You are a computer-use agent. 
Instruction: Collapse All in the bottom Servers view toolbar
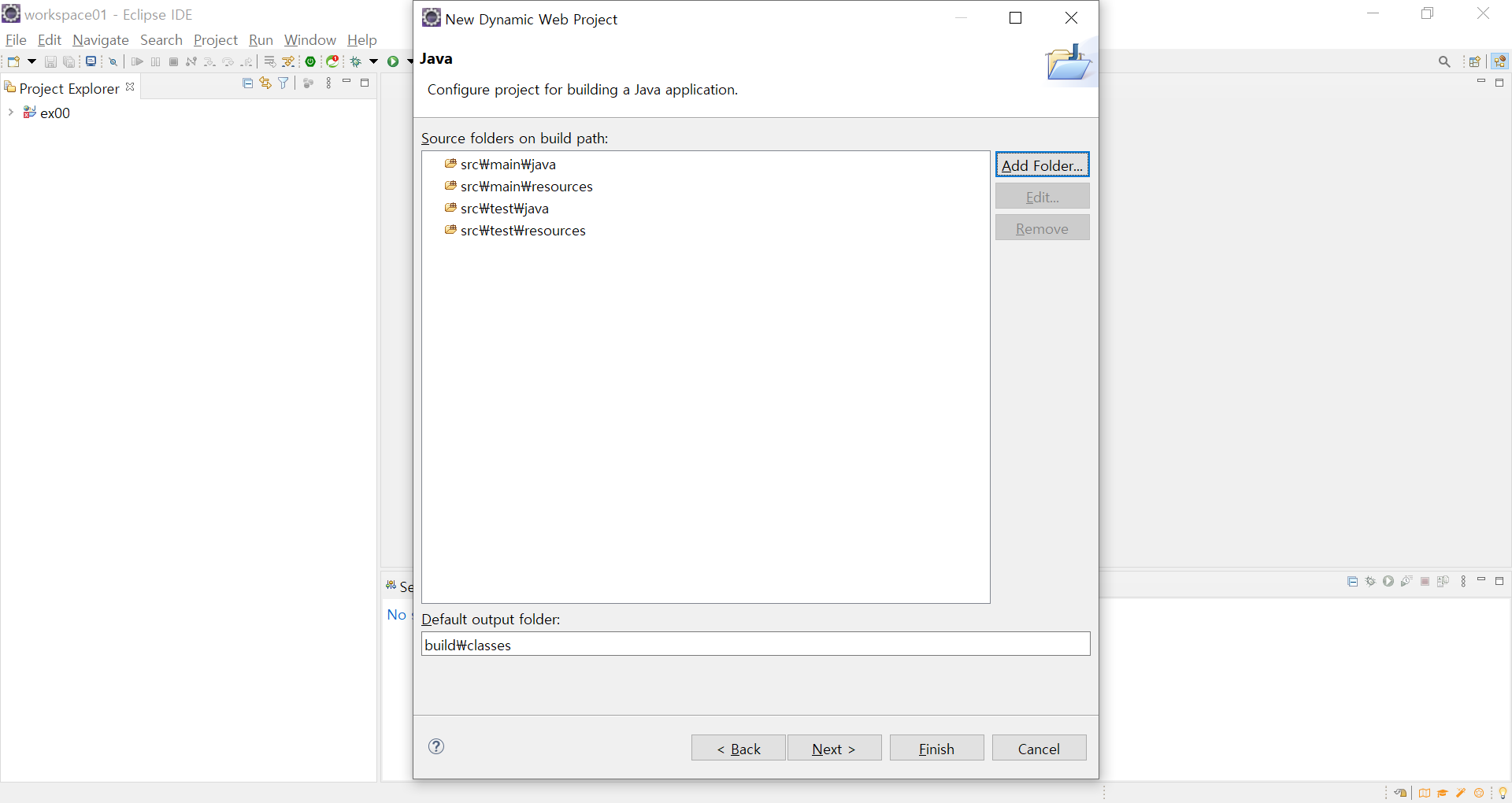[x=1352, y=582]
